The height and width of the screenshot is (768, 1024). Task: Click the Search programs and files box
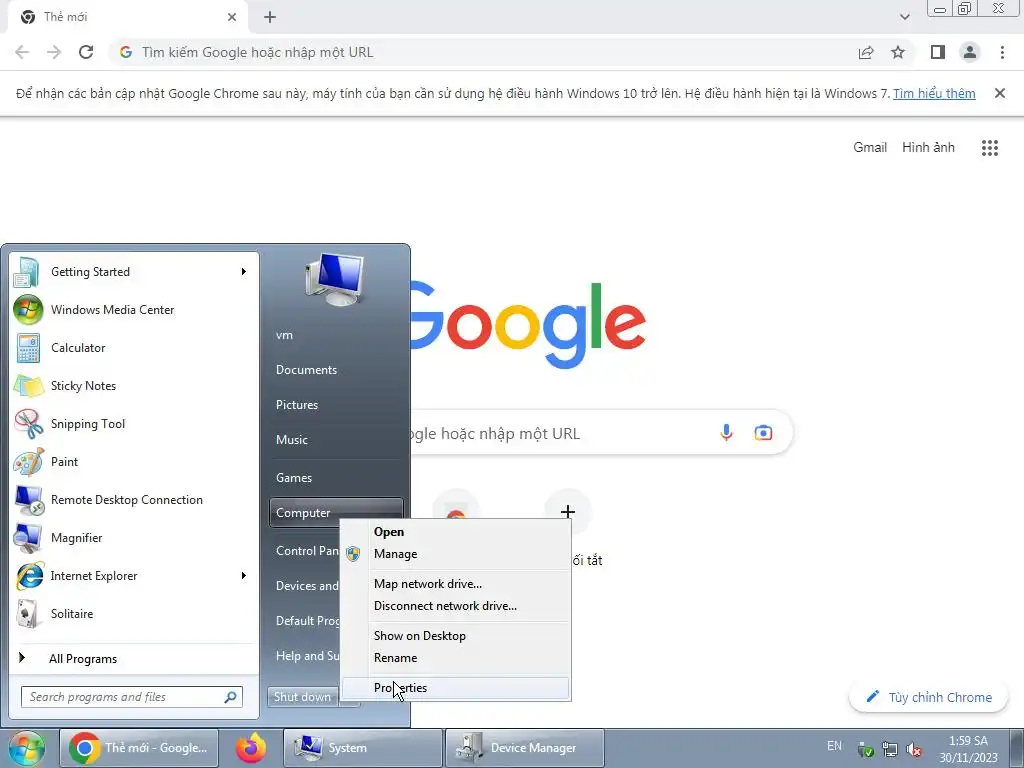click(x=132, y=697)
